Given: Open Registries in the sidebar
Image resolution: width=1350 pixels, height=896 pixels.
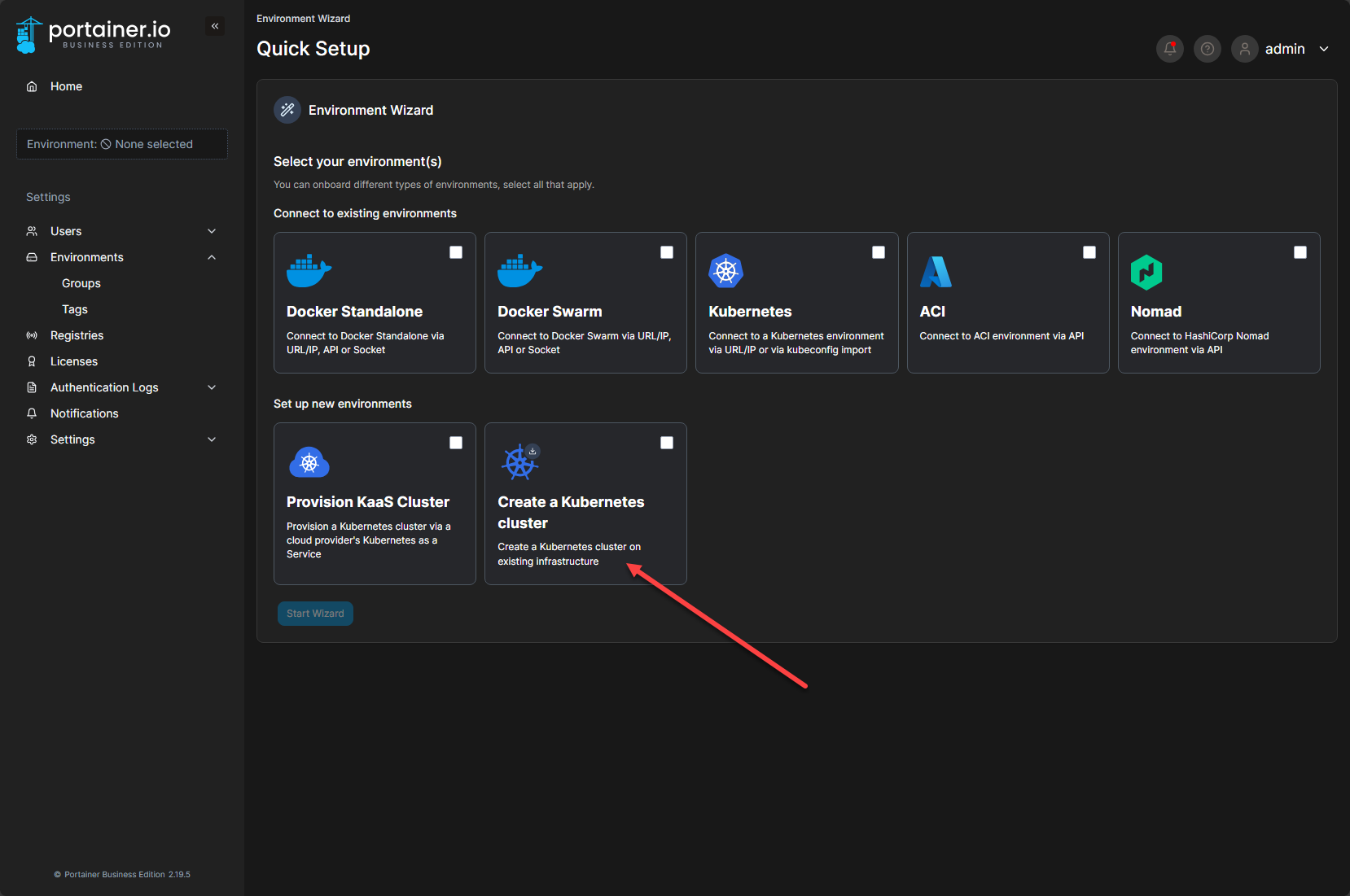Looking at the screenshot, I should pyautogui.click(x=77, y=335).
